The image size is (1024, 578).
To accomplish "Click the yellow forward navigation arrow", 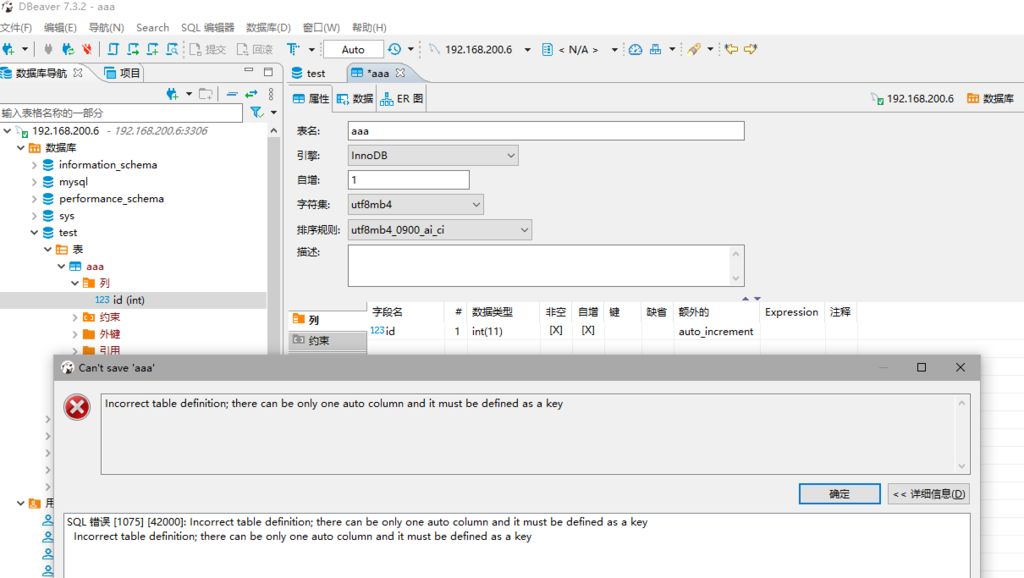I will 750,49.
